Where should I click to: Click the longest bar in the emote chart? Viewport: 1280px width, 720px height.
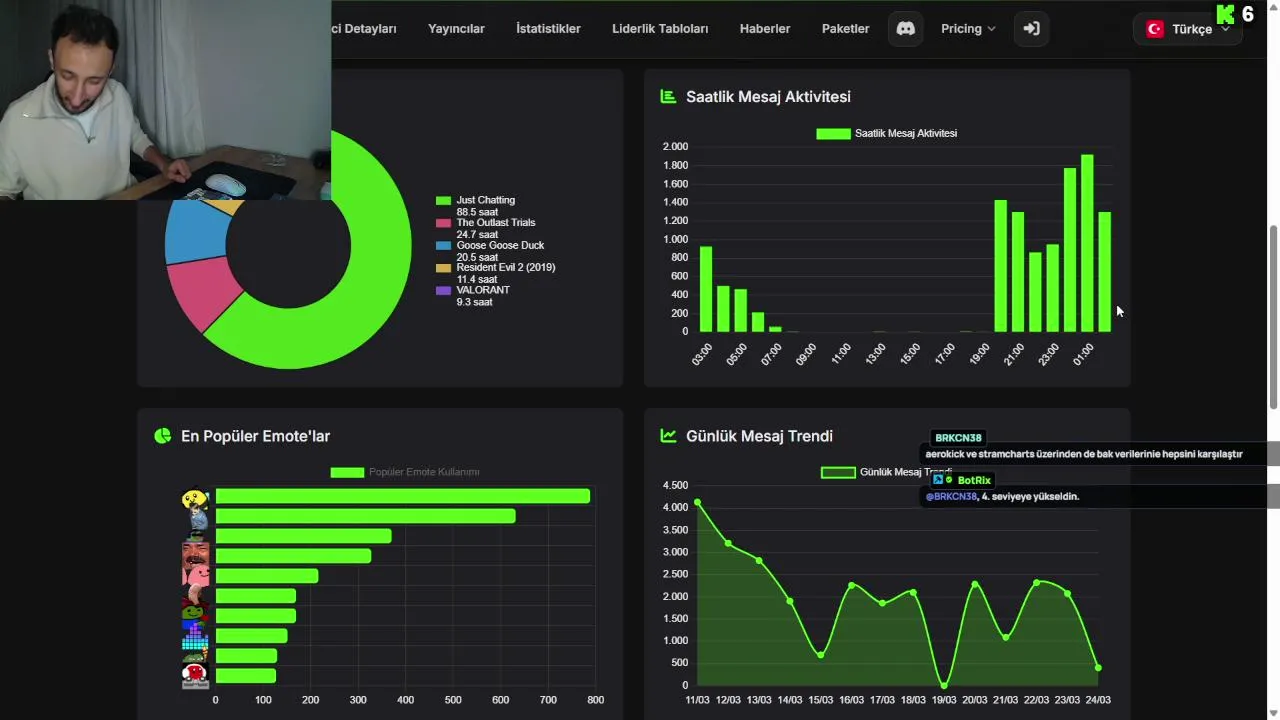(x=403, y=497)
